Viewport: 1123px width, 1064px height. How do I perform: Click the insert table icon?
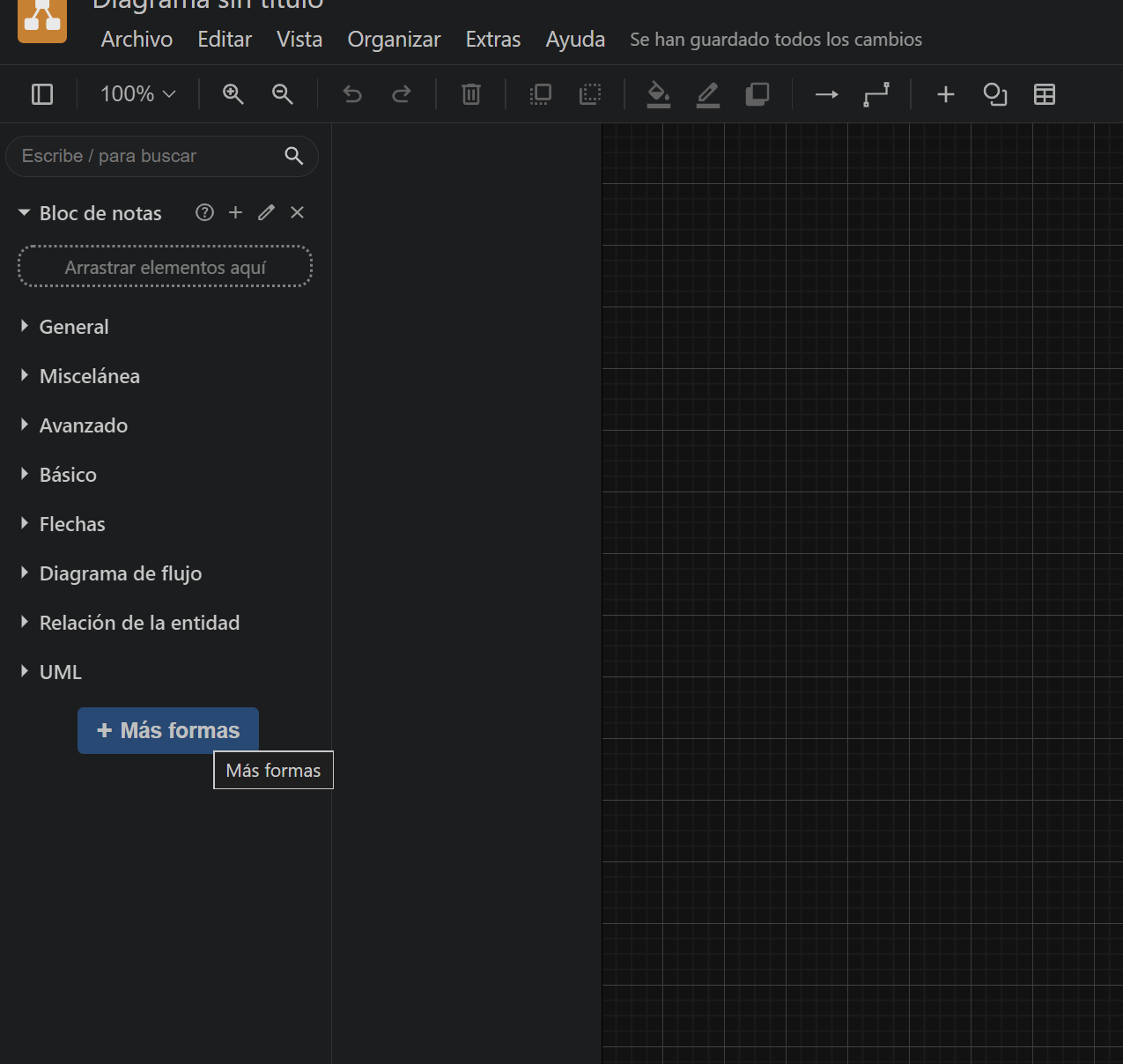[1045, 94]
